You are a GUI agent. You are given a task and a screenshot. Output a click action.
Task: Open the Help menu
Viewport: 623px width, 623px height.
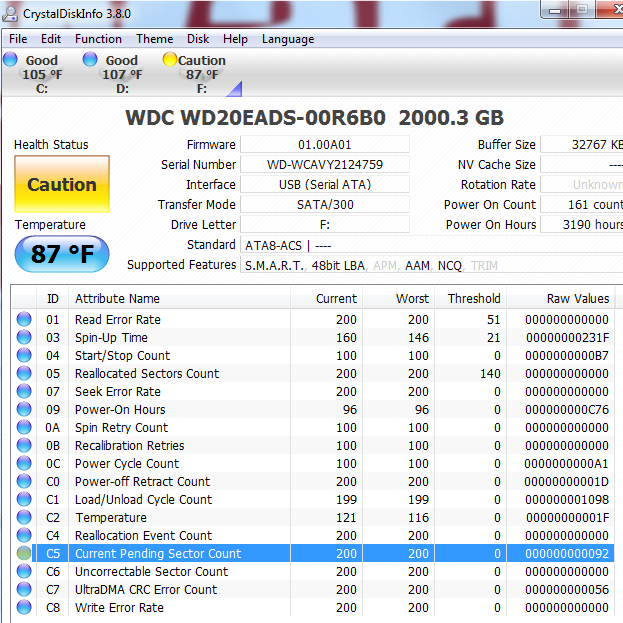coord(235,39)
